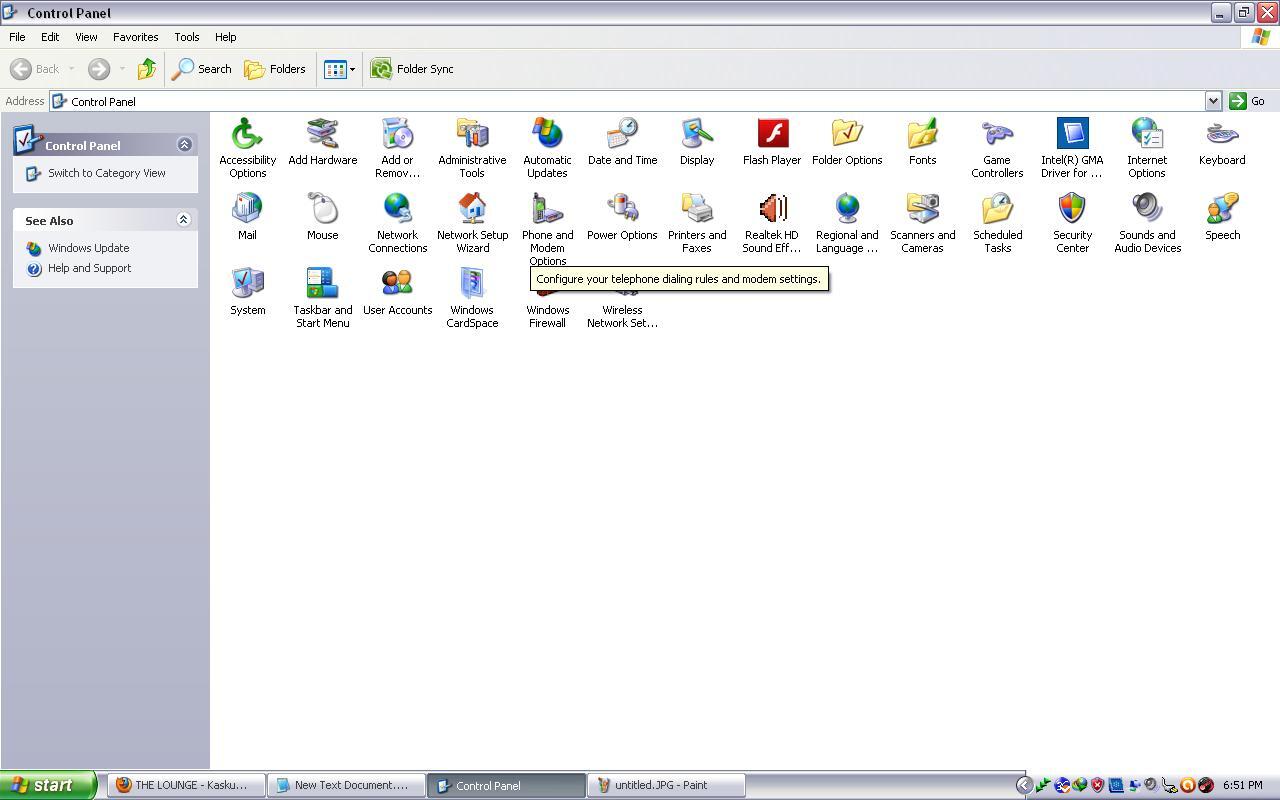Open Display properties icon

[697, 133]
